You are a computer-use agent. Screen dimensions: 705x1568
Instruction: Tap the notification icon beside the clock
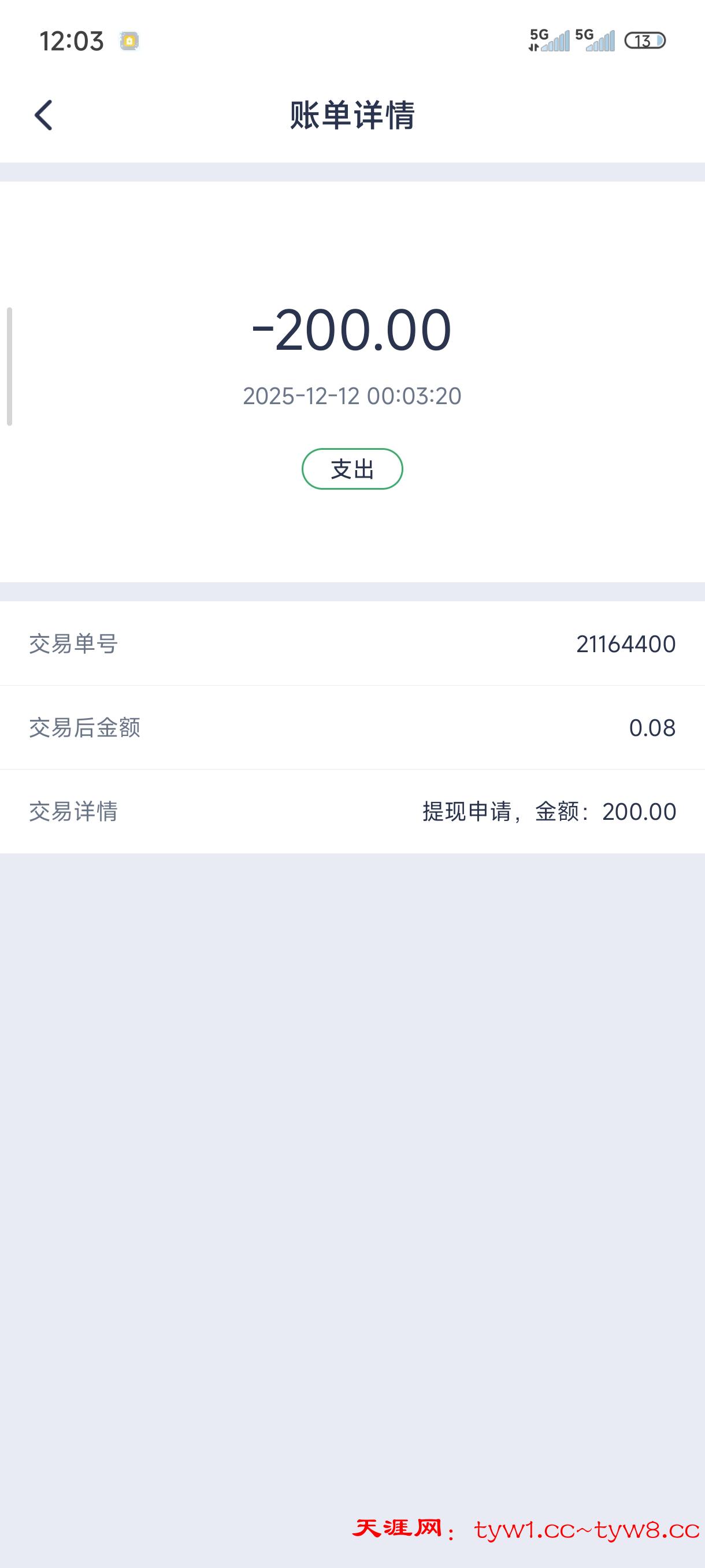click(x=129, y=41)
